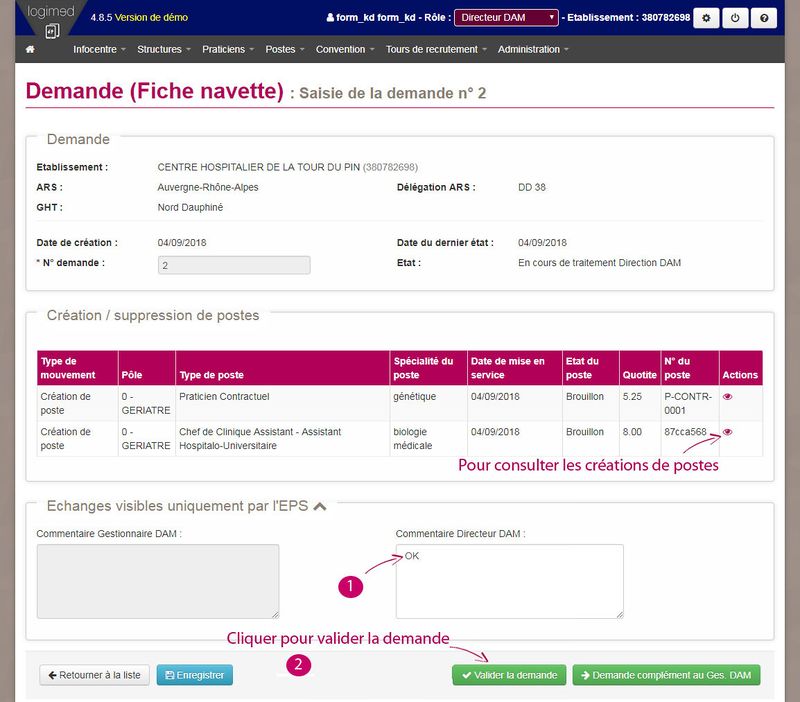The image size is (800, 702).
Task: Click the Etat du poste column header
Action: [590, 368]
